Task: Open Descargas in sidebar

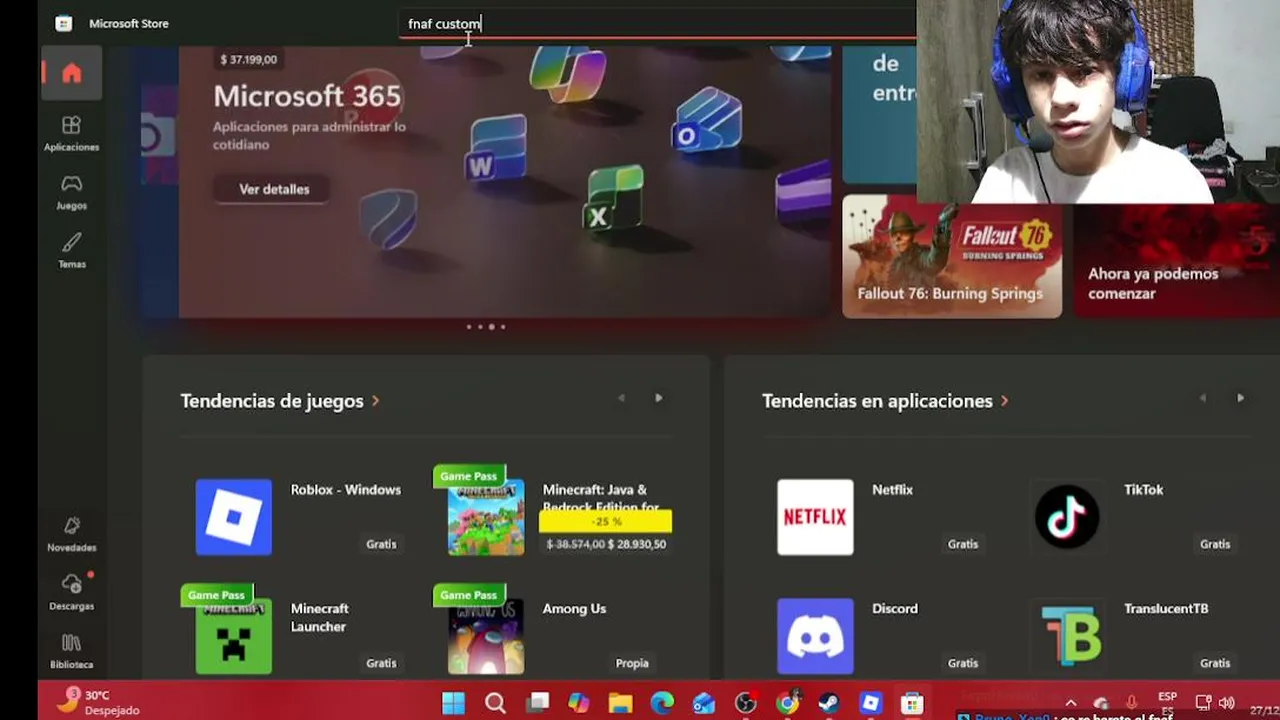Action: tap(71, 592)
